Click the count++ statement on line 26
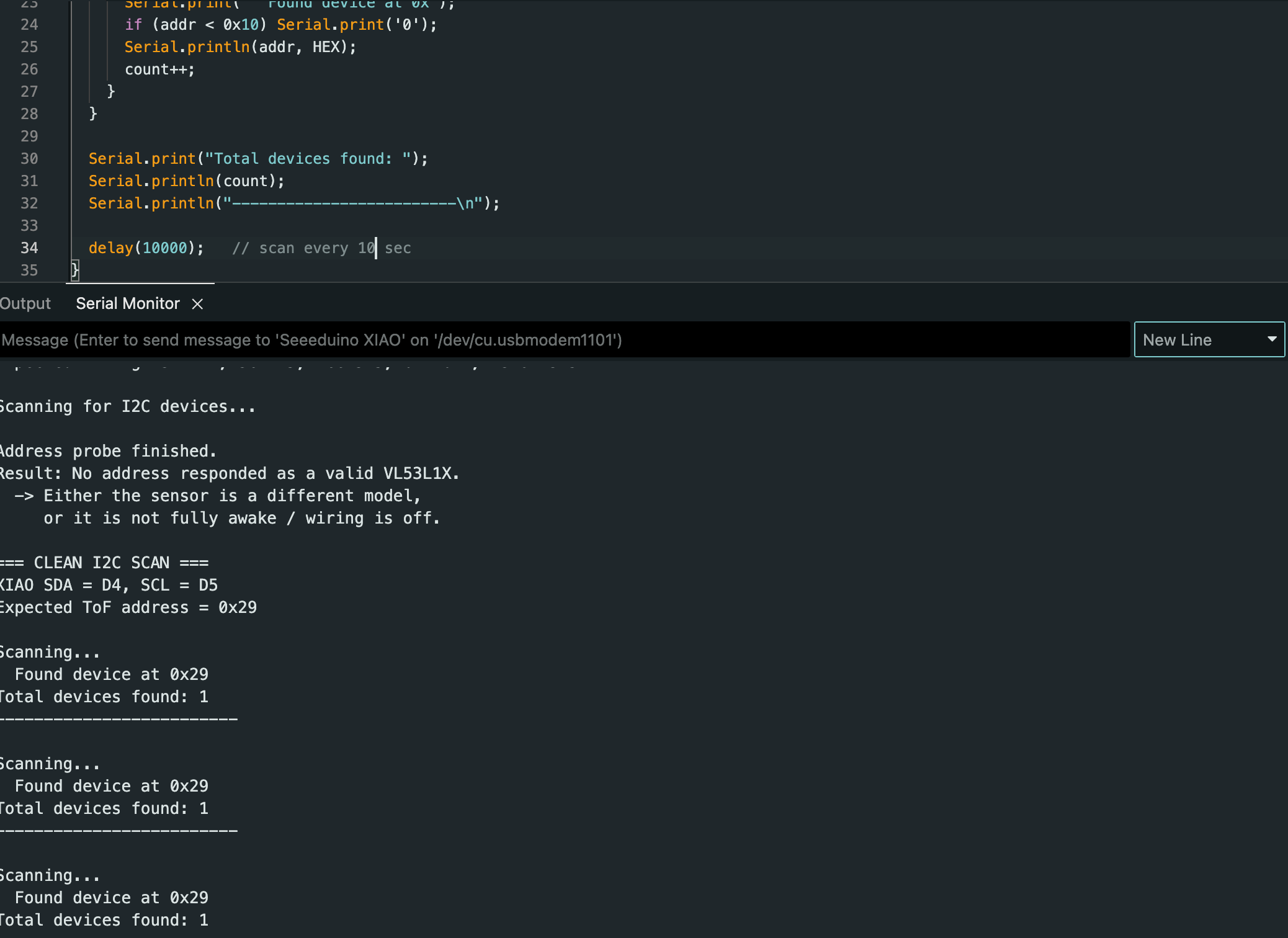Image resolution: width=1288 pixels, height=938 pixels. pos(159,69)
